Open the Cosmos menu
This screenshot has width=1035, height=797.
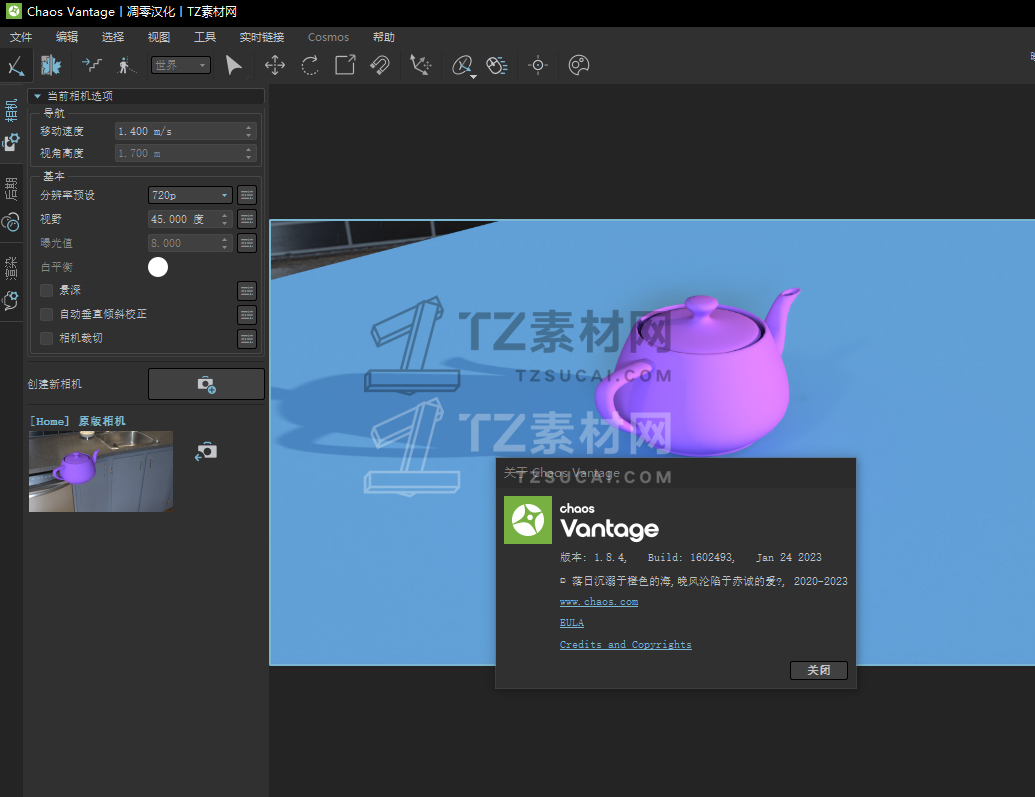pyautogui.click(x=328, y=37)
